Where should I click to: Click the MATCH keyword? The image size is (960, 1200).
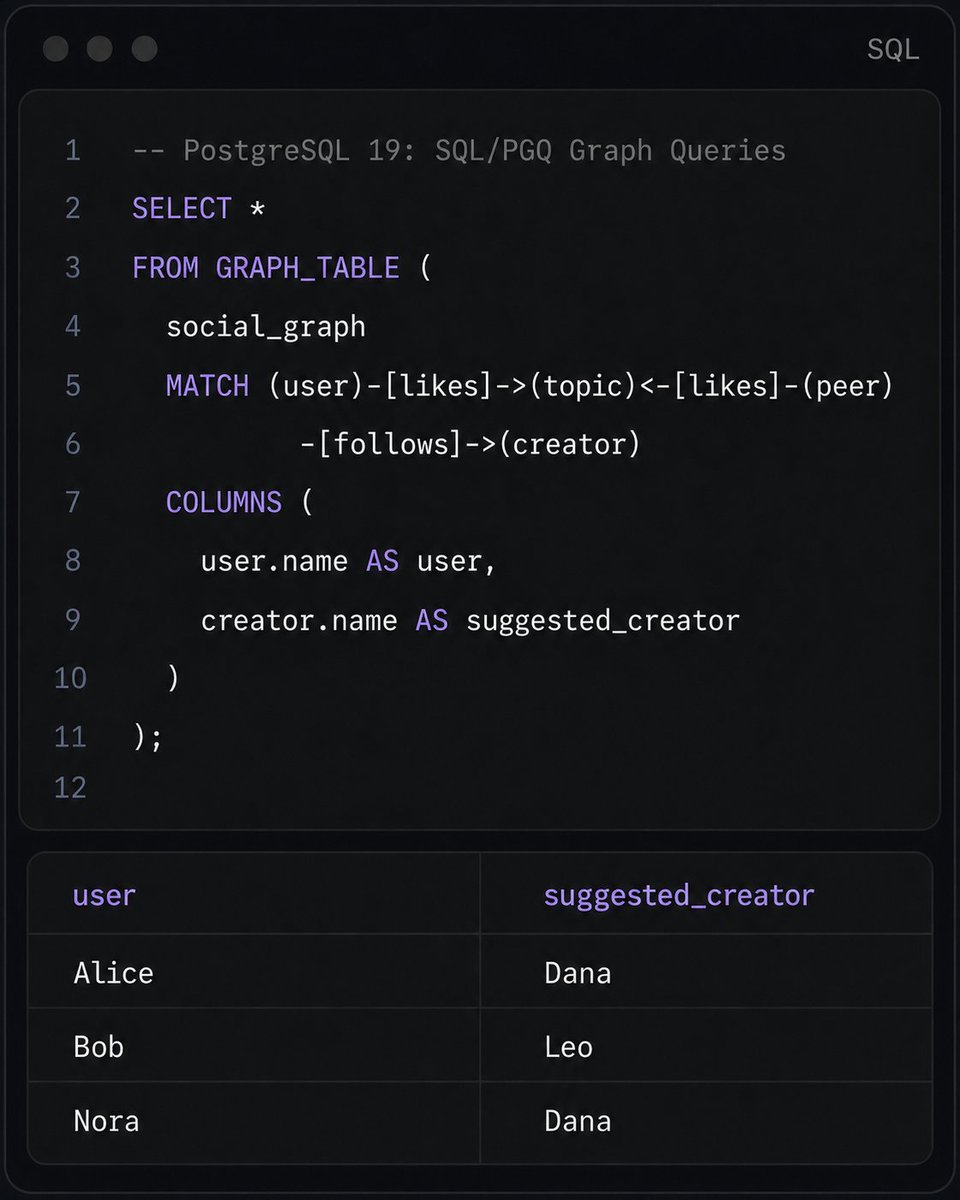[207, 385]
